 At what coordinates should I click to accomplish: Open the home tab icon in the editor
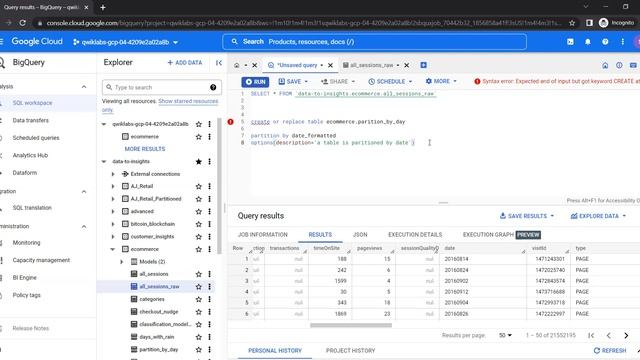point(237,65)
